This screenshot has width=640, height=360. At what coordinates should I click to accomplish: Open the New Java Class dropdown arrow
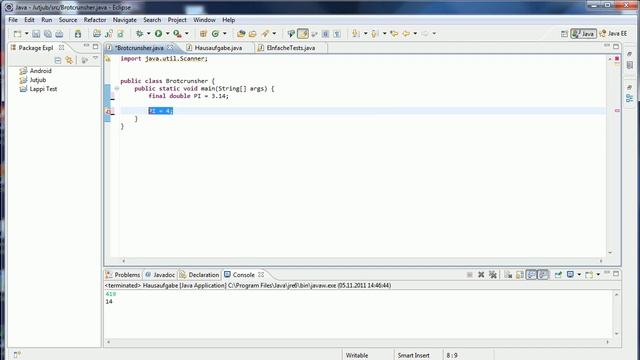point(224,34)
